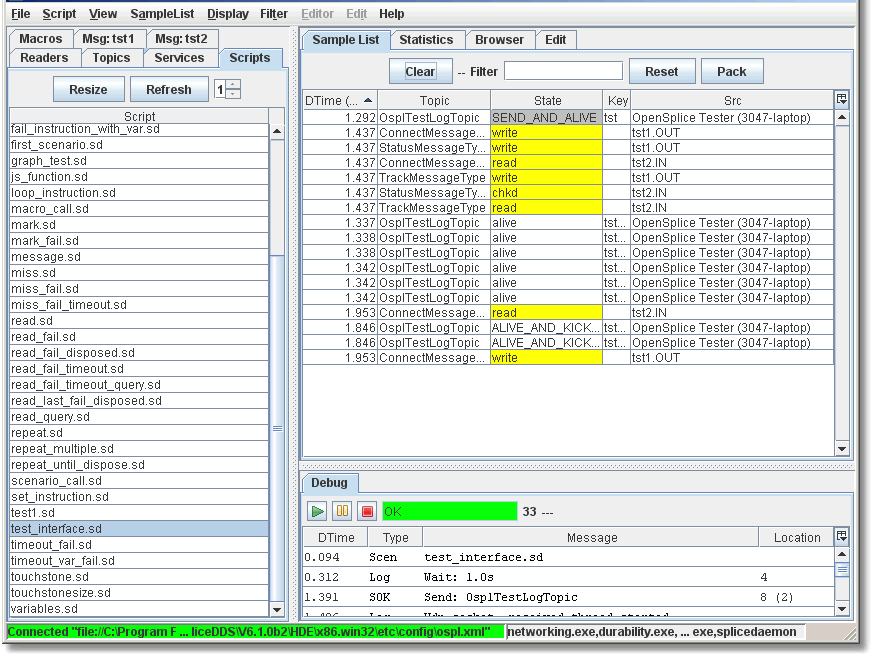The width and height of the screenshot is (874, 658).
Task: Select script test_interface.sd
Action: [139, 529]
